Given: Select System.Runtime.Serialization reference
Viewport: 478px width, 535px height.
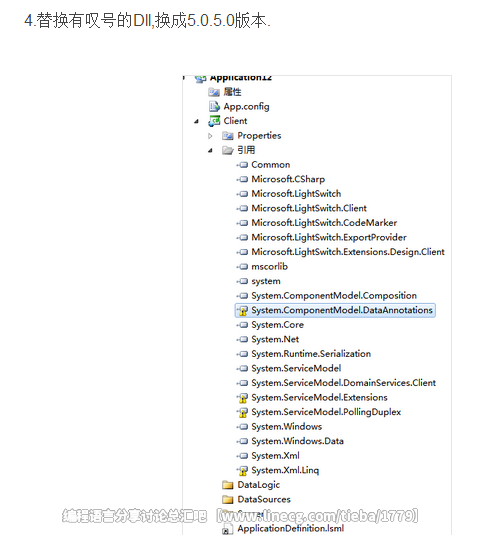Looking at the screenshot, I should pyautogui.click(x=311, y=354).
